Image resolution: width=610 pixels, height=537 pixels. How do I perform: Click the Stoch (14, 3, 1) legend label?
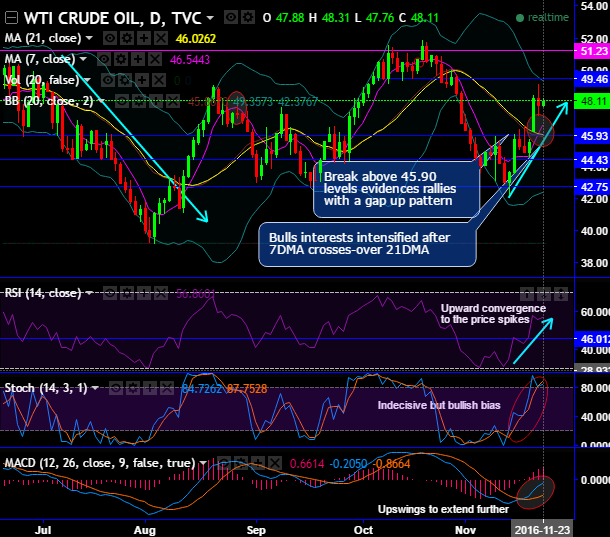(46, 388)
